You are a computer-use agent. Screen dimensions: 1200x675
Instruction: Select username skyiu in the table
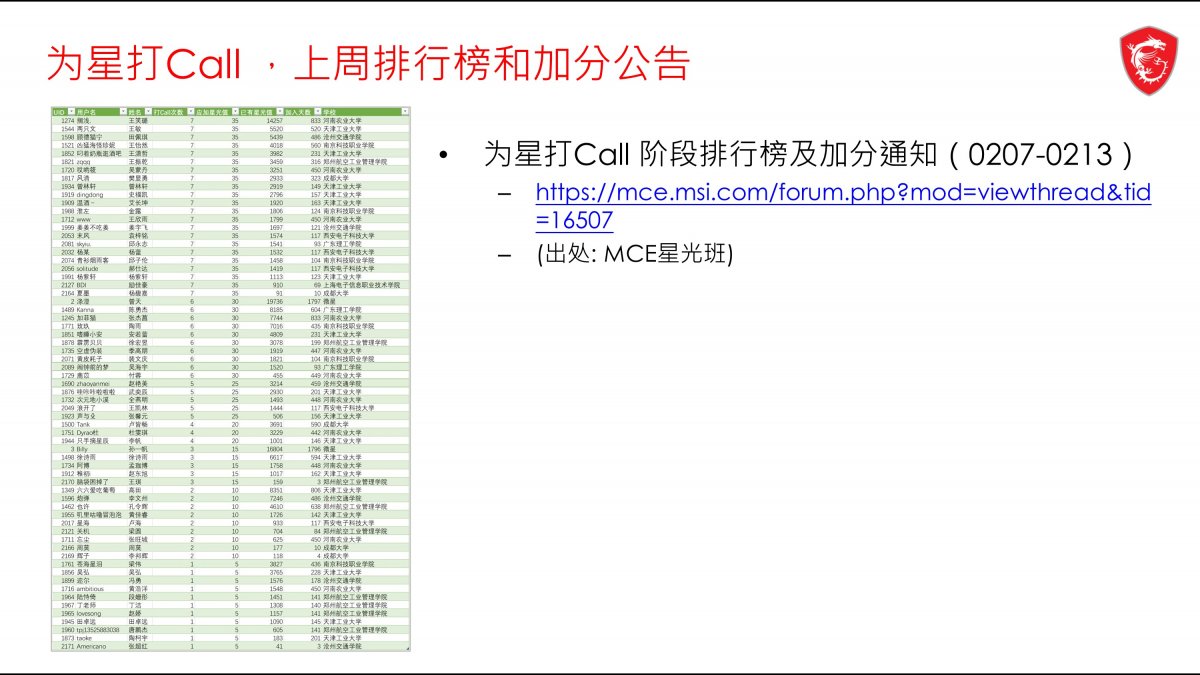(84, 244)
